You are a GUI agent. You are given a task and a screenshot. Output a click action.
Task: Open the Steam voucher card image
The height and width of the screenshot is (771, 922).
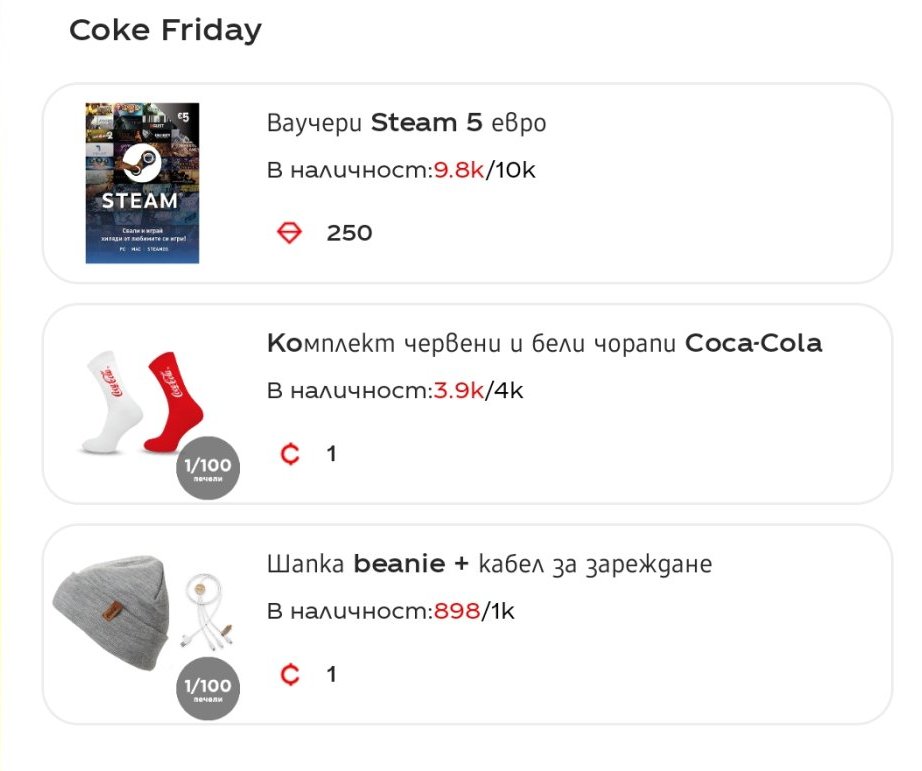[142, 183]
